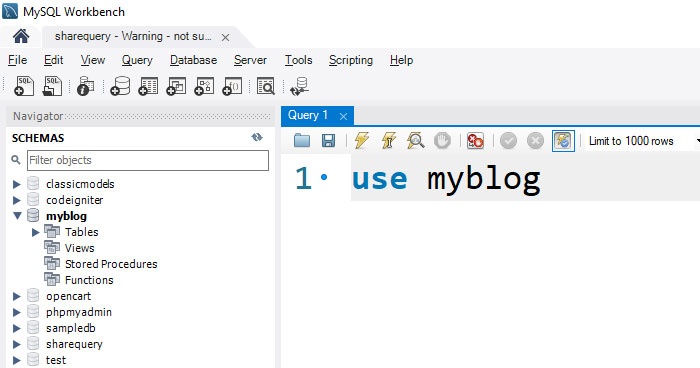Viewport: 700px width, 368px height.
Task: Open a script file in editor
Action: coord(302,141)
